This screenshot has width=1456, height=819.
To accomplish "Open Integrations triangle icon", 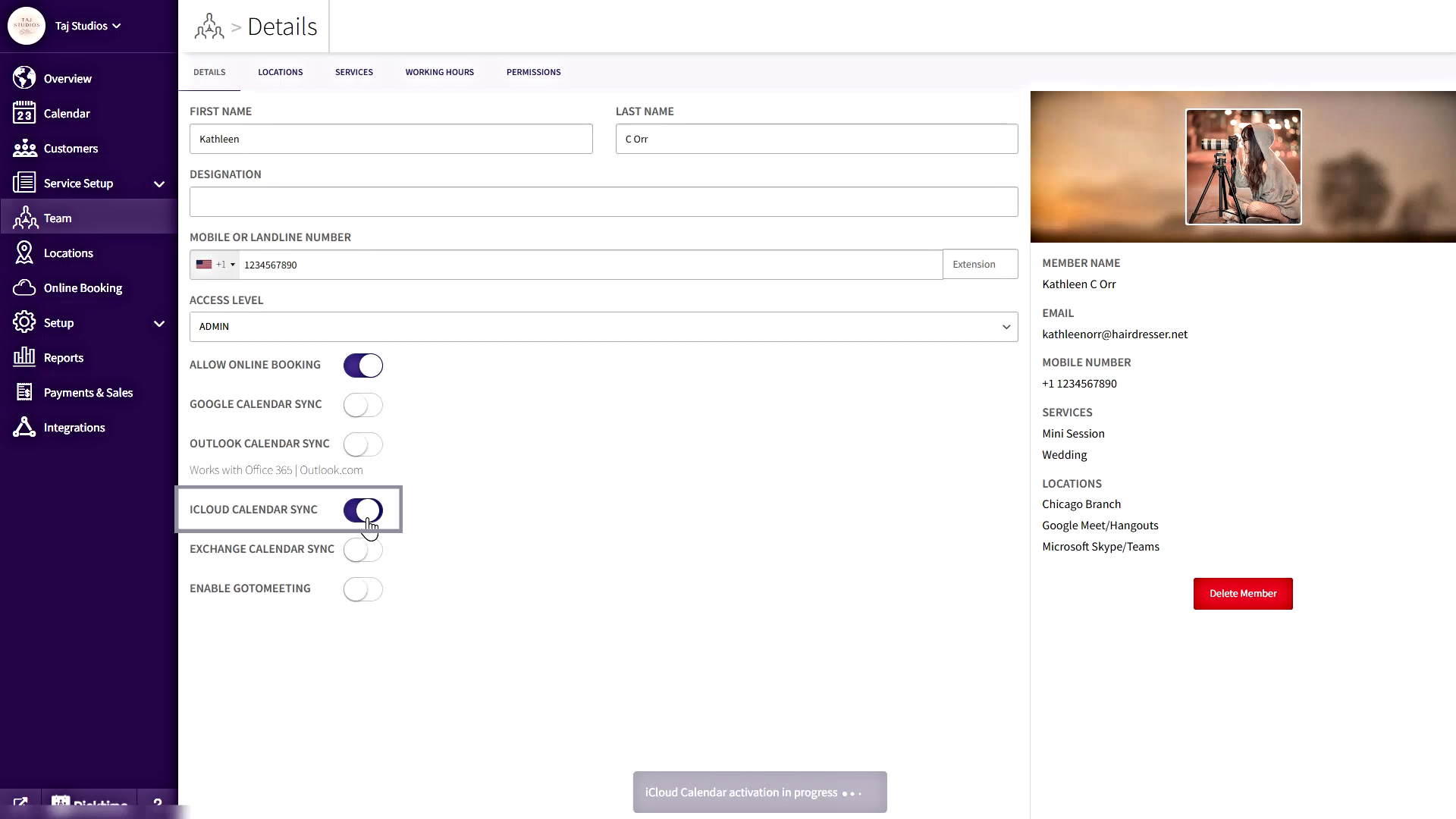I will 24,427.
